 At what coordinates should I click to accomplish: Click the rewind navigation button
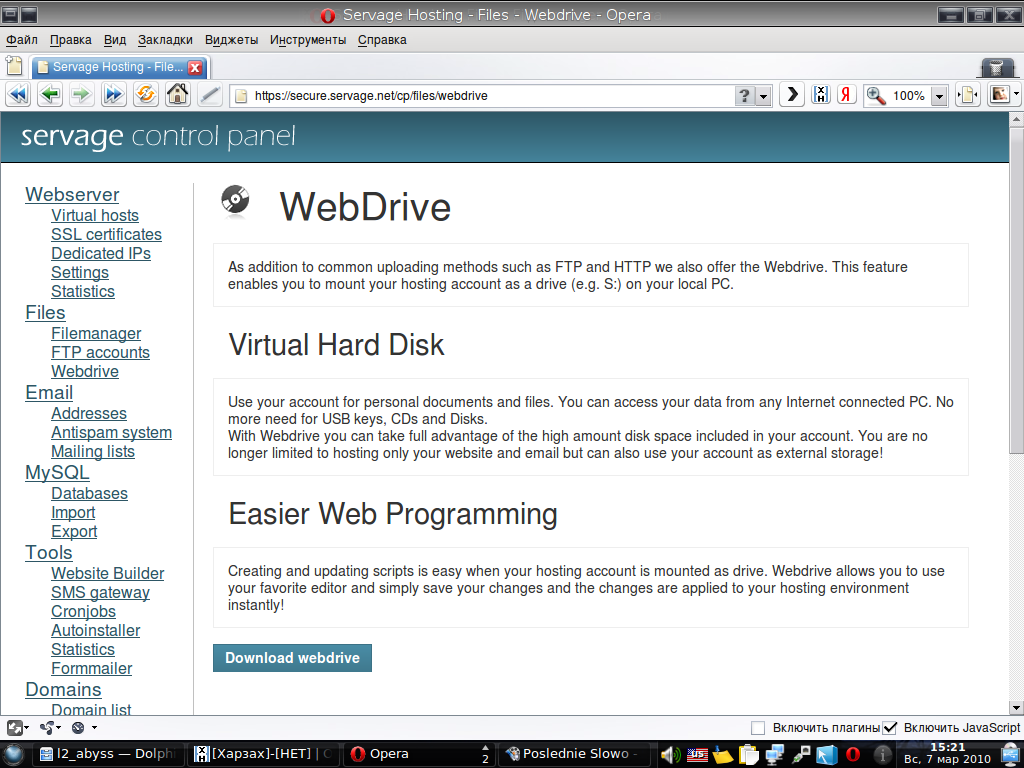click(x=18, y=95)
